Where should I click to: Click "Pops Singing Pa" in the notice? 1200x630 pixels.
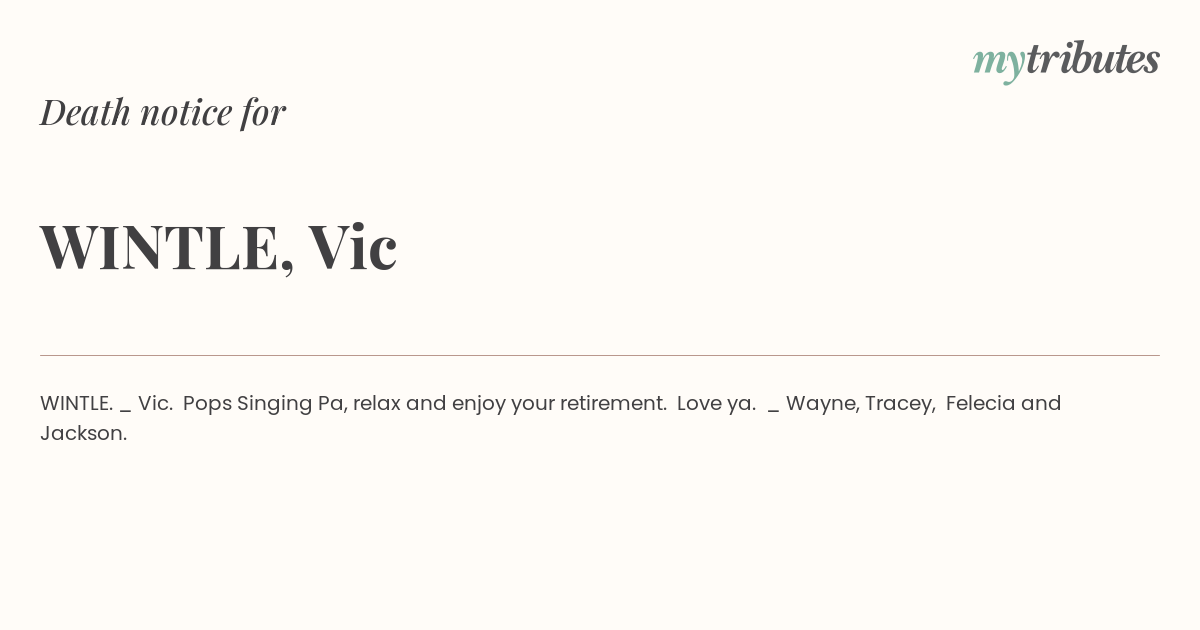(264, 403)
